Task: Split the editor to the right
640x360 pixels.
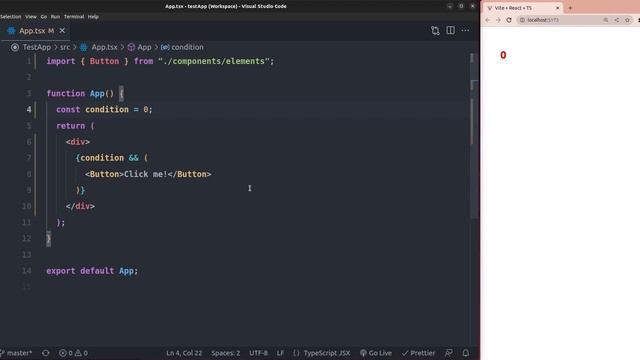Action: tap(450, 31)
